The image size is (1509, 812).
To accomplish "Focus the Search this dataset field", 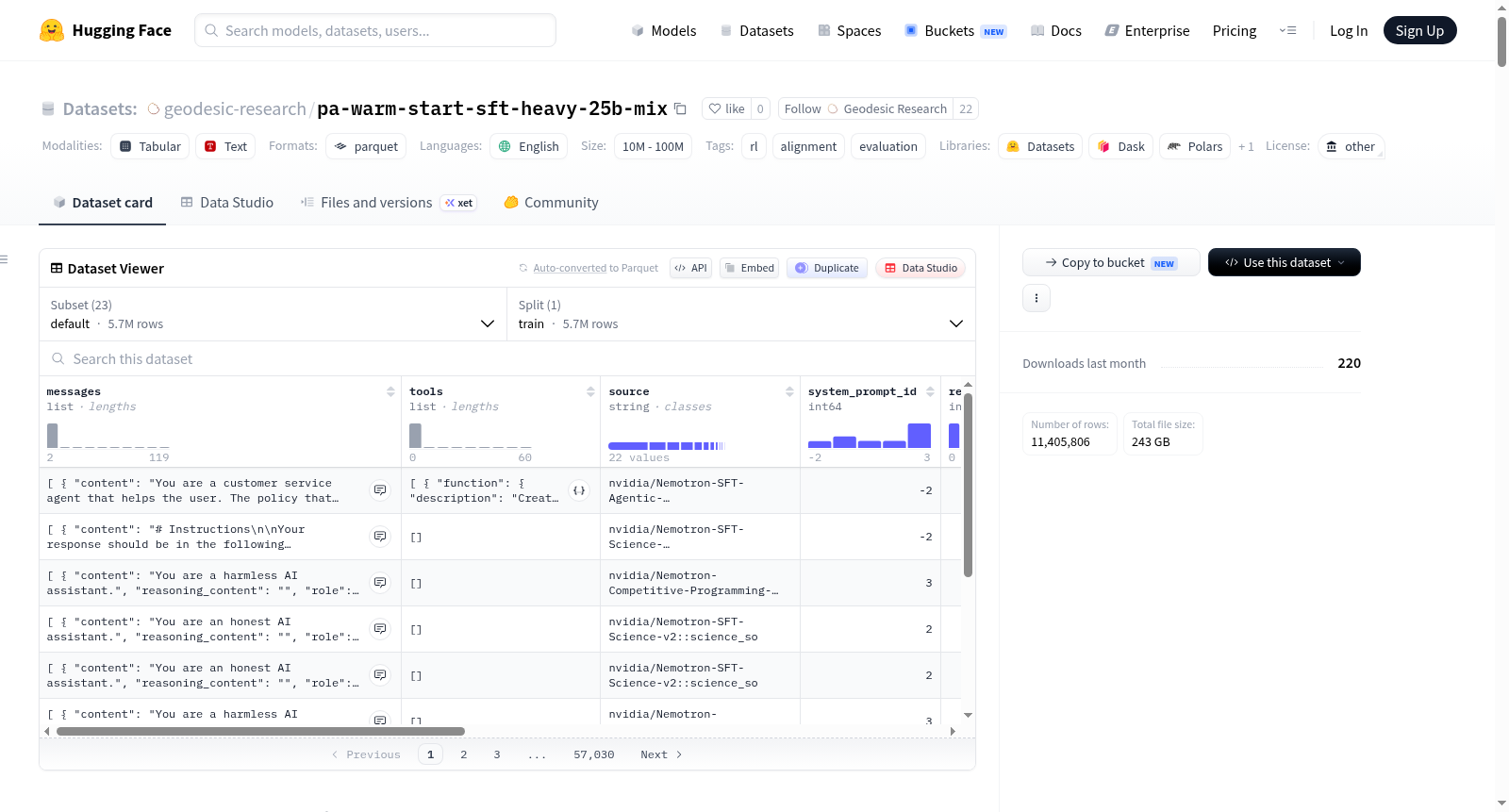I will (x=507, y=359).
